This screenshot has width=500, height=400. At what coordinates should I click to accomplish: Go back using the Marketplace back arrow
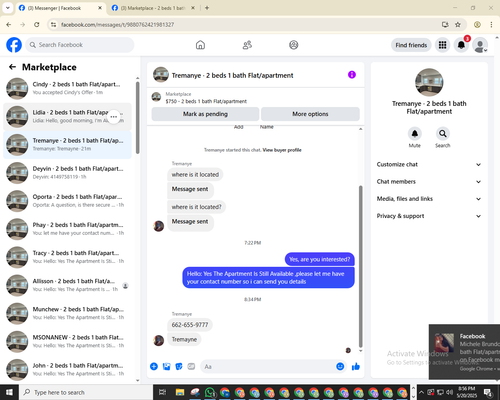coord(12,67)
